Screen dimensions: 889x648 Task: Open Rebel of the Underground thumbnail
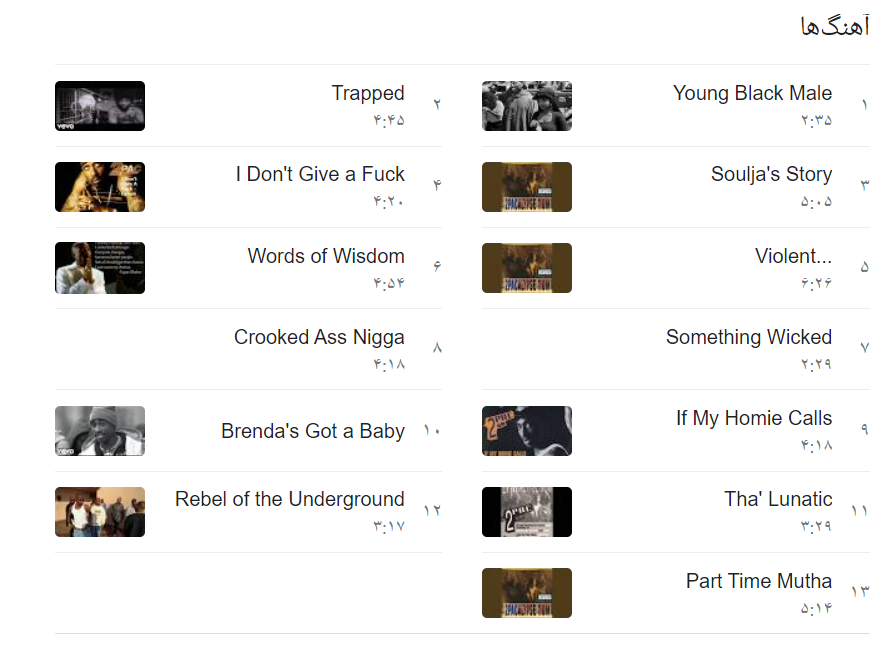point(100,512)
